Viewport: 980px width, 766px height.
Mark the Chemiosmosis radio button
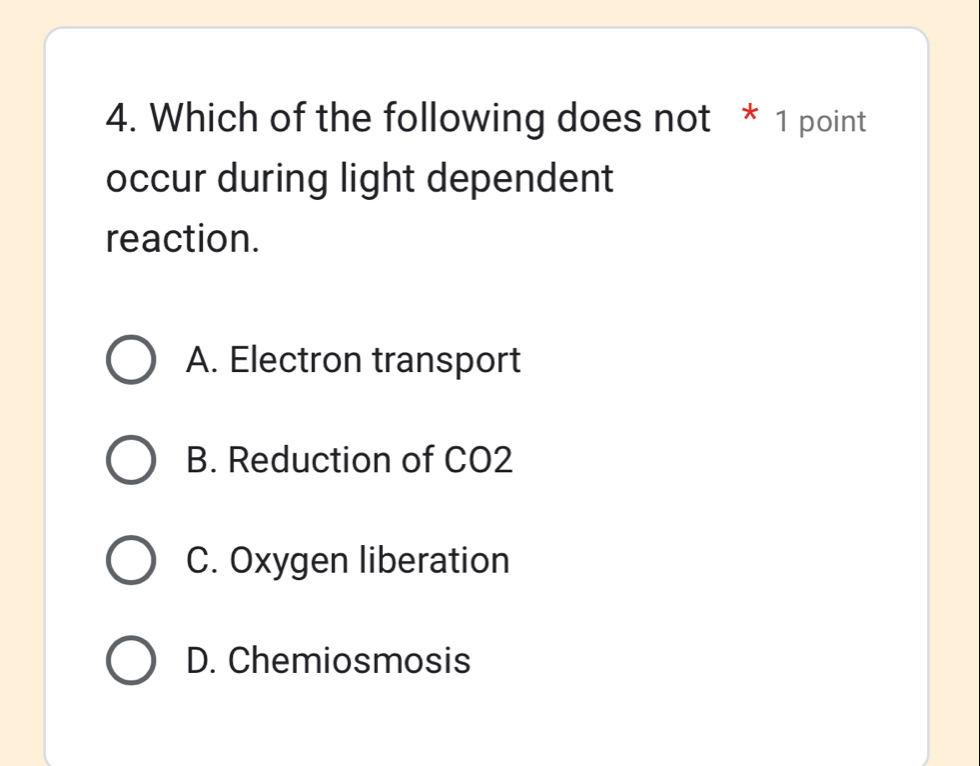click(x=131, y=661)
